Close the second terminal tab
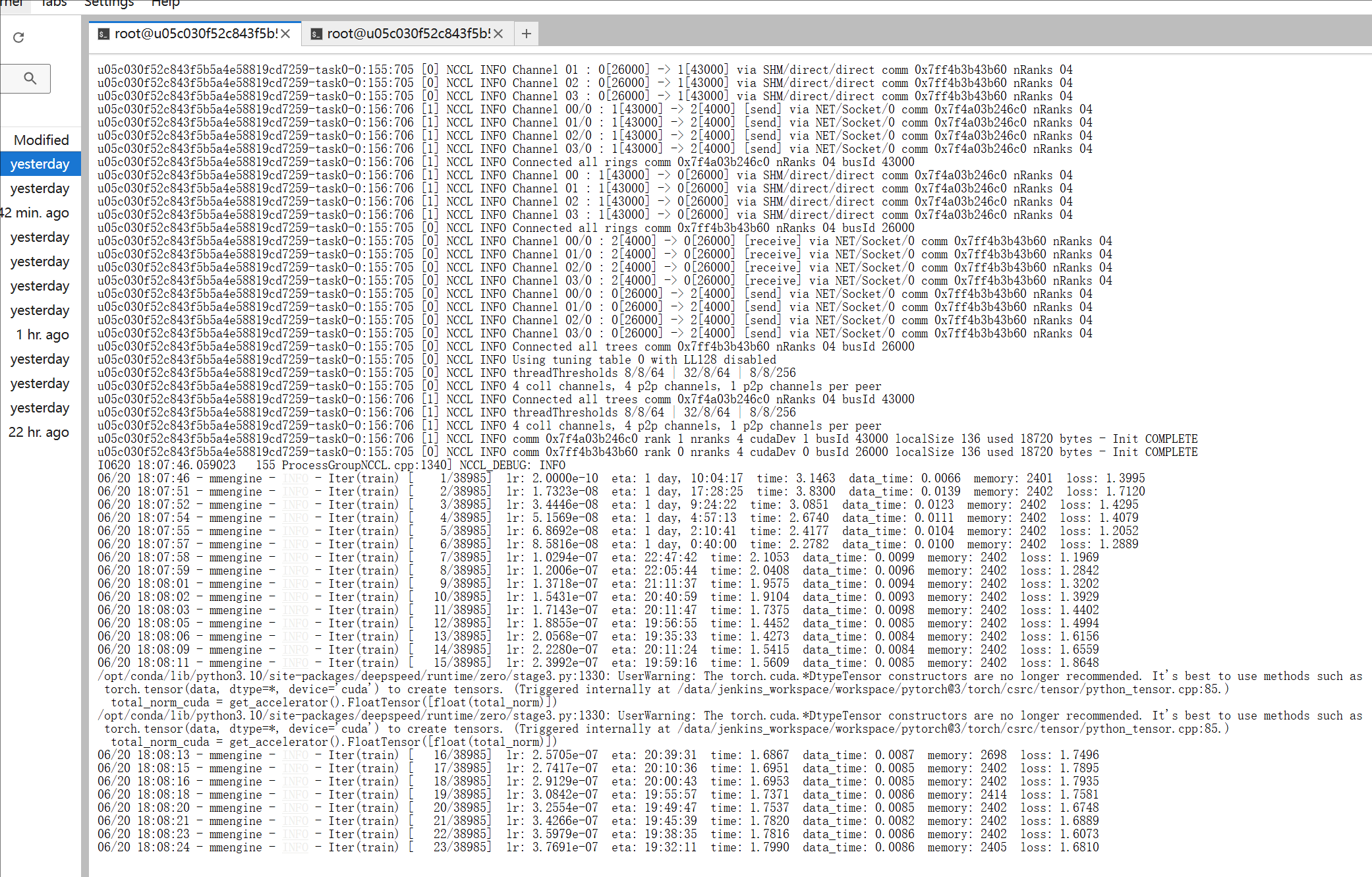 [x=498, y=34]
